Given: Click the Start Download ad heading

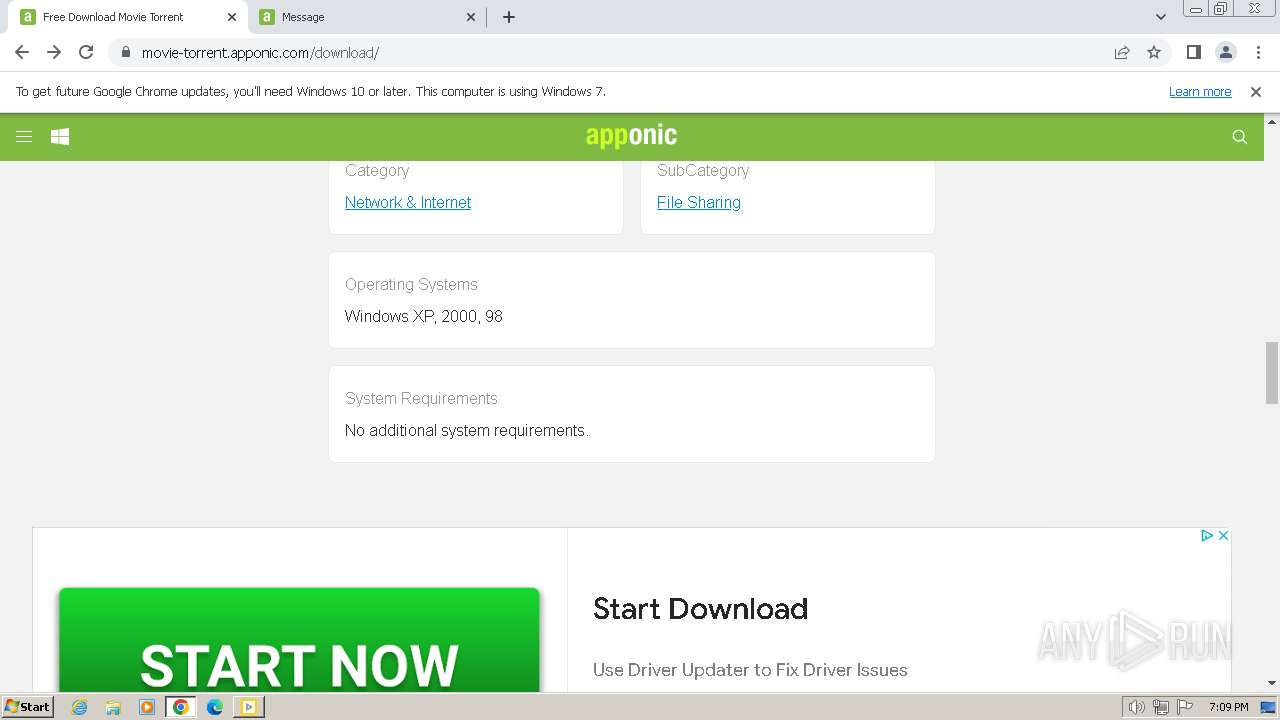Looking at the screenshot, I should (x=700, y=609).
